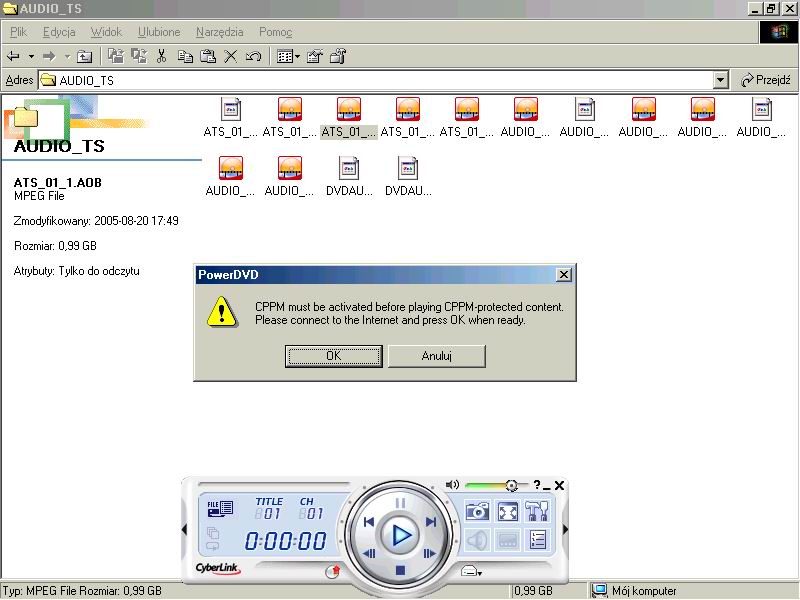The image size is (800, 600).
Task: Click into the Adres field showing AUDIO_TS
Action: 376,80
